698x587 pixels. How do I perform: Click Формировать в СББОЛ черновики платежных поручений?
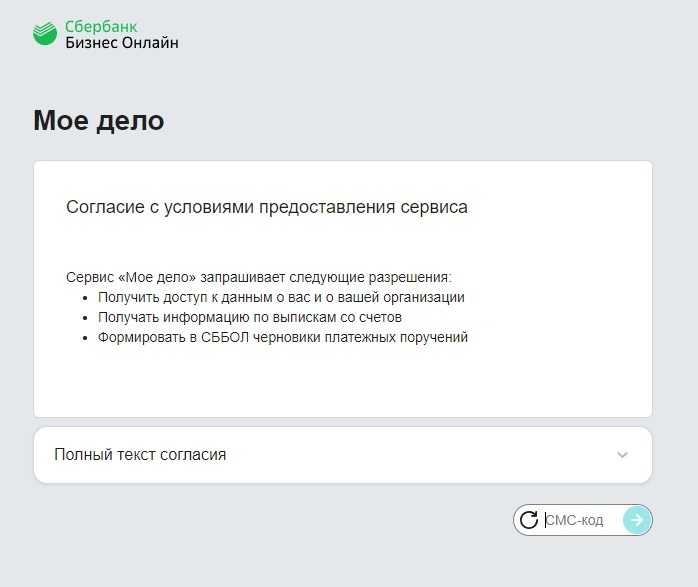point(283,337)
